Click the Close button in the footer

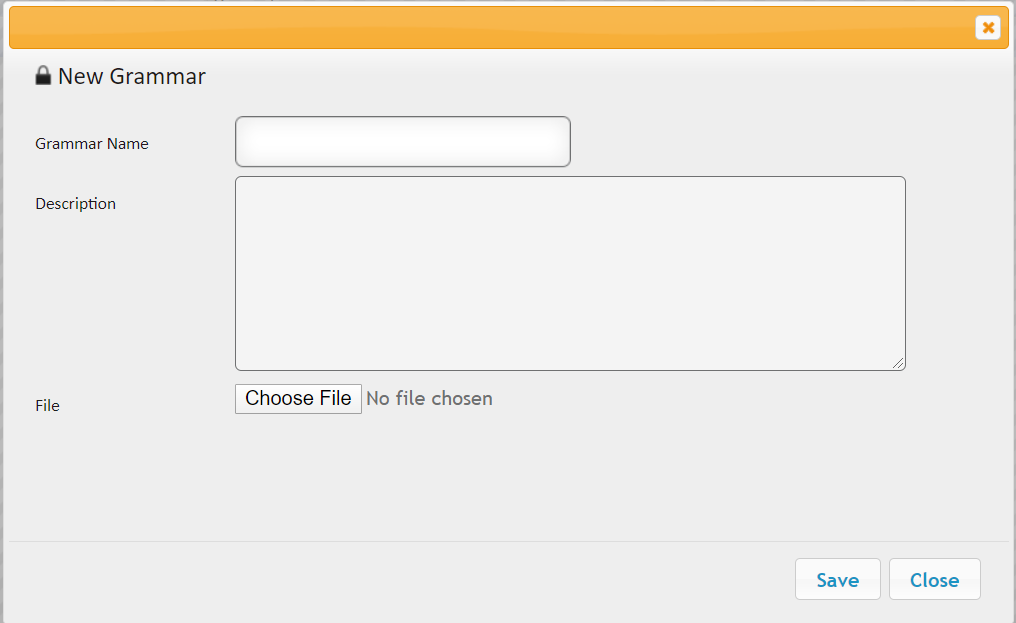click(x=934, y=580)
